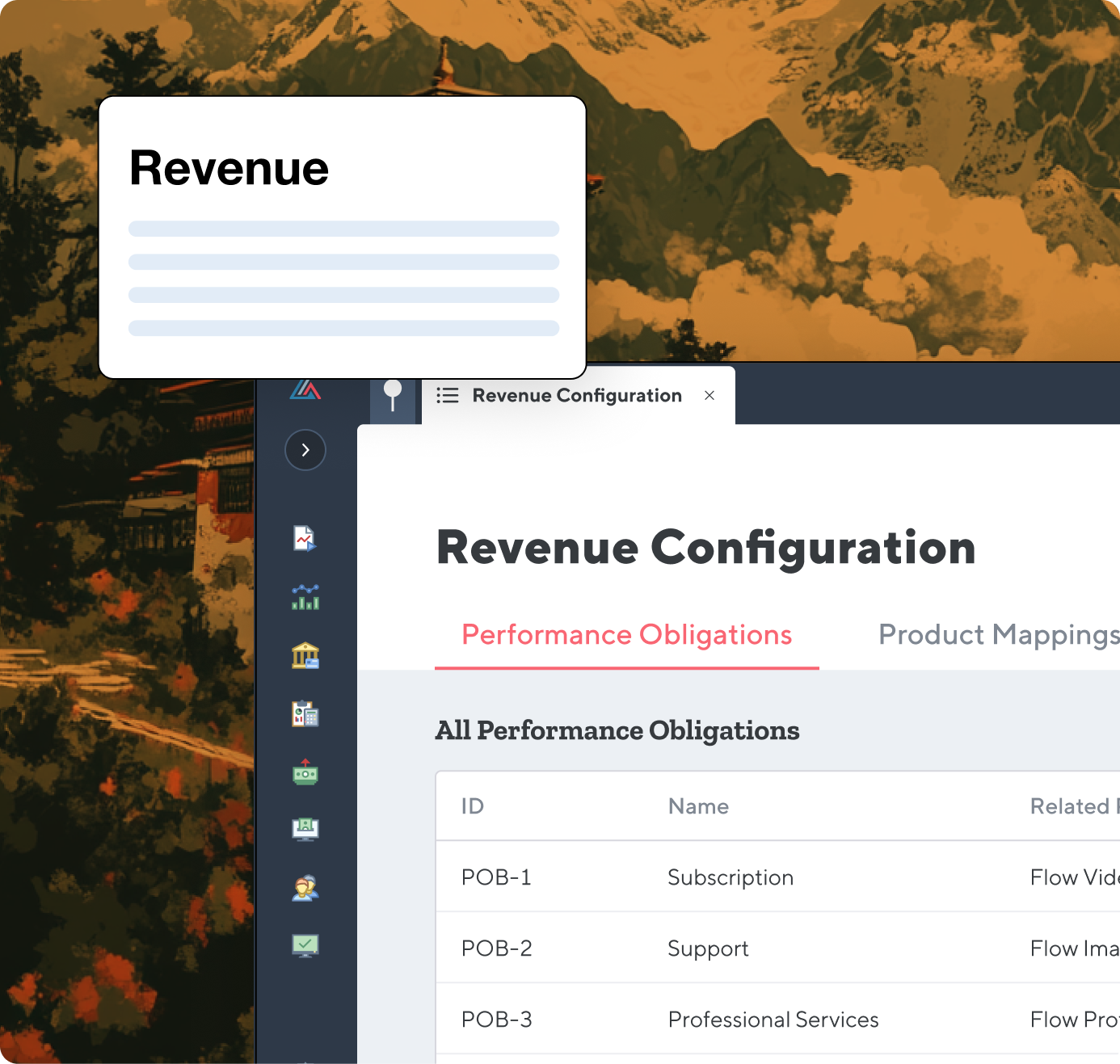Click the Related column header
Screen dimensions: 1120x1064
pyautogui.click(x=1075, y=806)
